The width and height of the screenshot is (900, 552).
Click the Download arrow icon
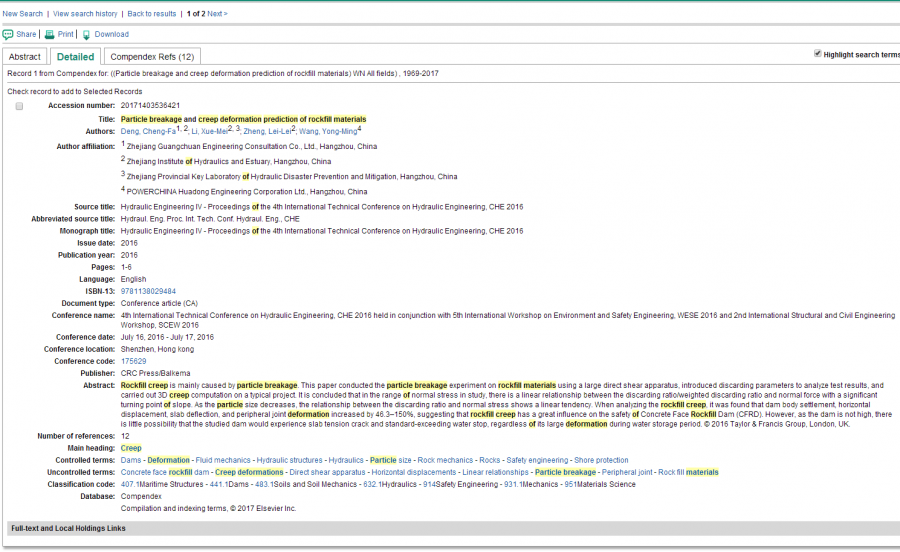point(86,35)
